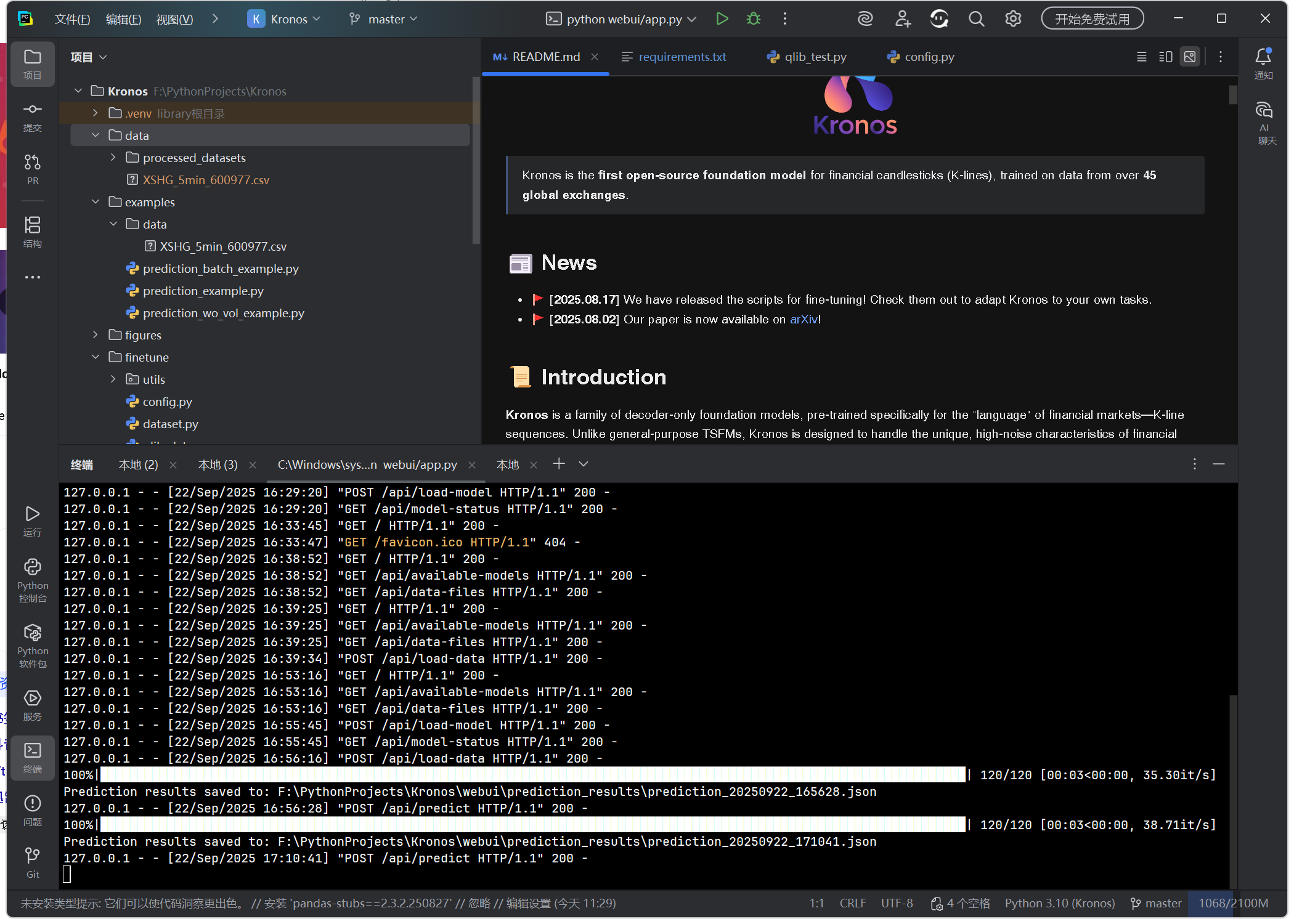Open the Problems (问题) tool window

tap(33, 810)
